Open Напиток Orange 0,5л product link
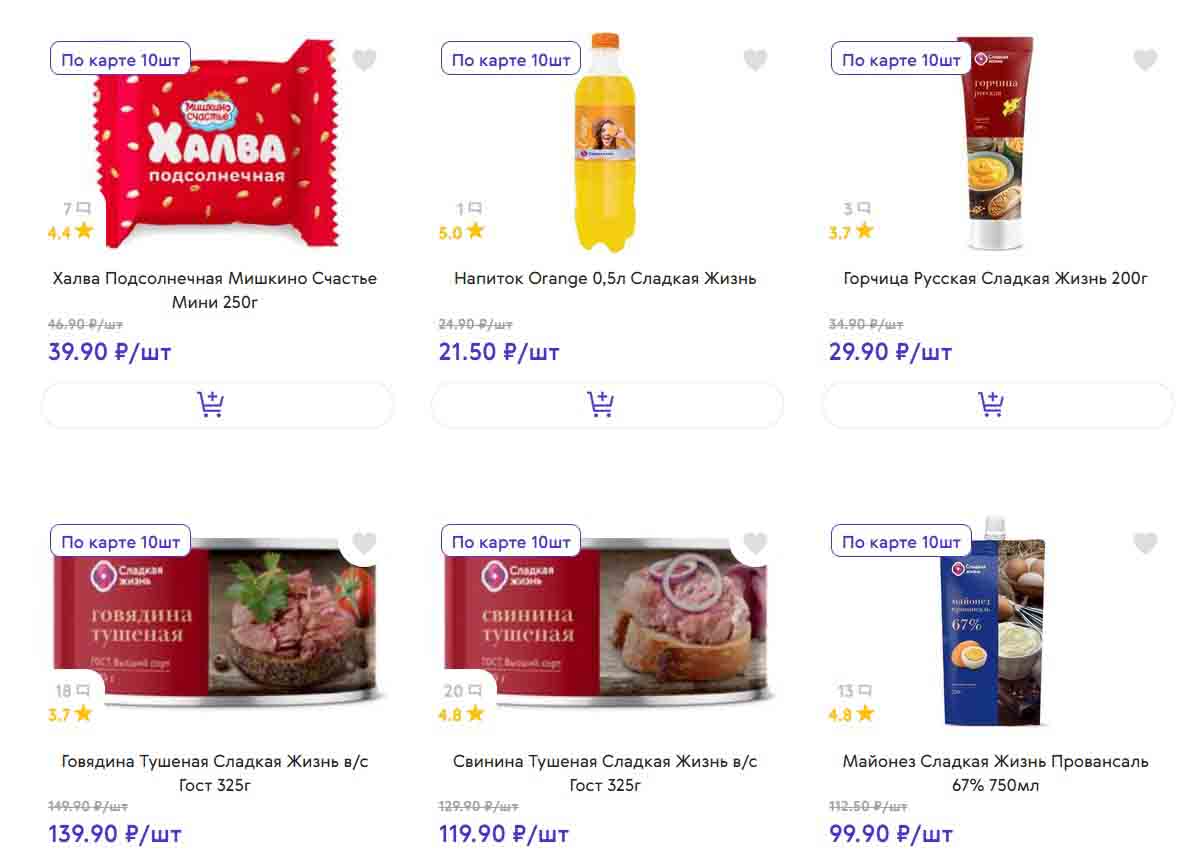The width and height of the screenshot is (1187, 860). click(x=605, y=279)
